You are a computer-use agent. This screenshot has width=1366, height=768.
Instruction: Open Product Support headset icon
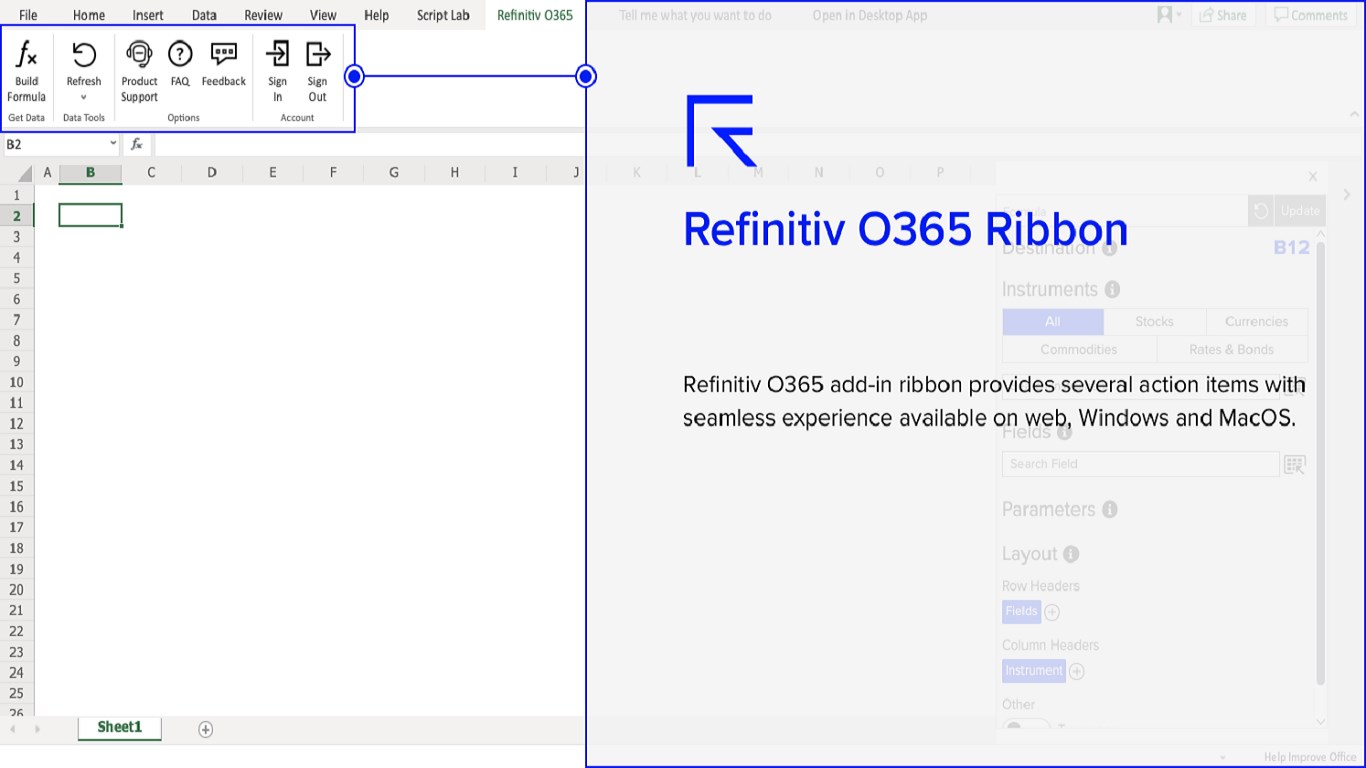(139, 54)
